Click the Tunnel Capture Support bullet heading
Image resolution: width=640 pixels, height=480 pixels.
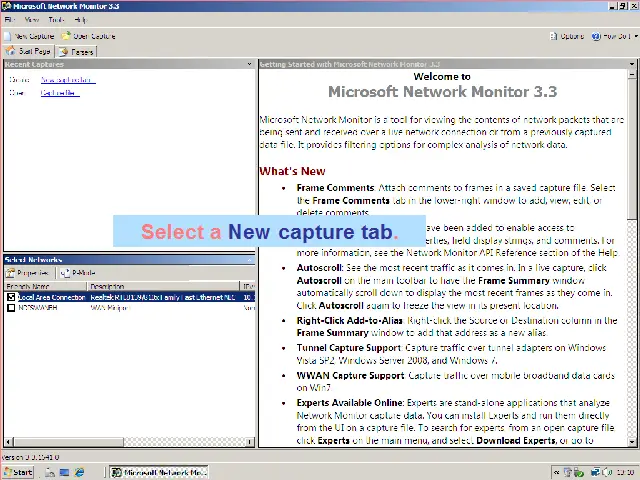pyautogui.click(x=349, y=348)
